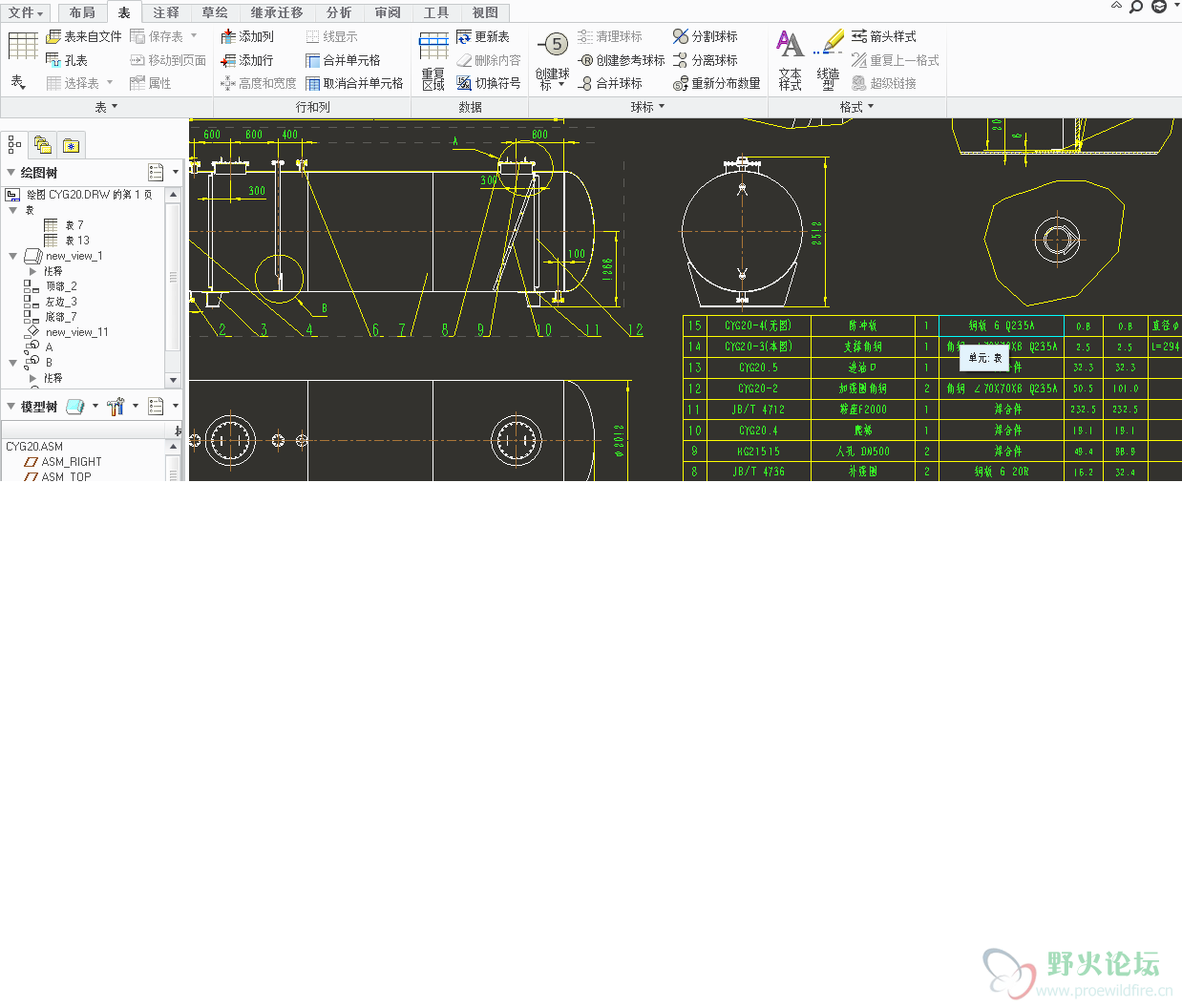Switch to the 继承迁移 tab
Image resolution: width=1182 pixels, height=1008 pixels.
pyautogui.click(x=277, y=12)
